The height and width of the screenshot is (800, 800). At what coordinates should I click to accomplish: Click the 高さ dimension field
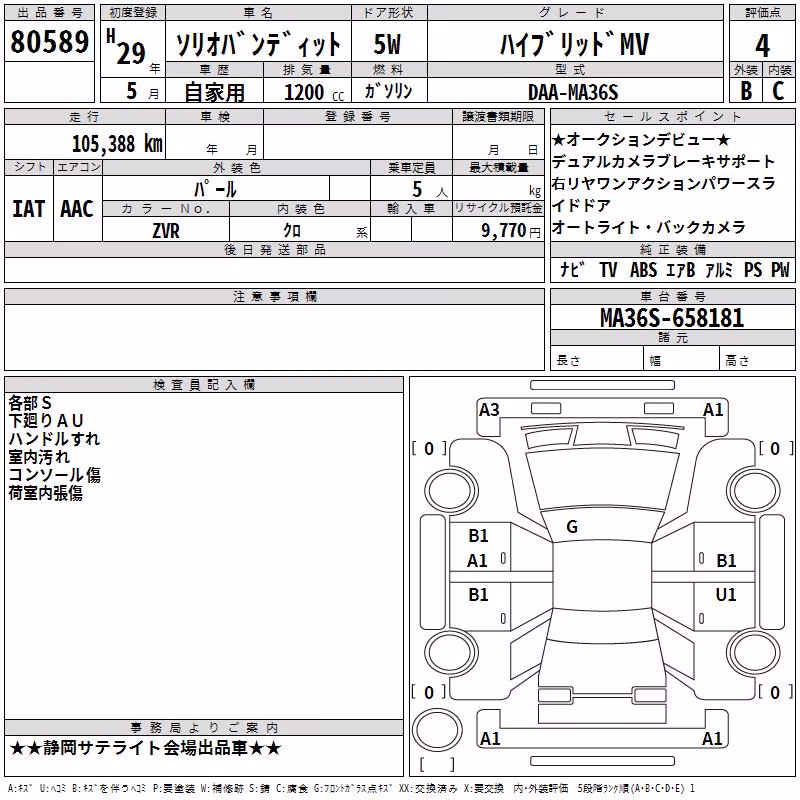(757, 360)
